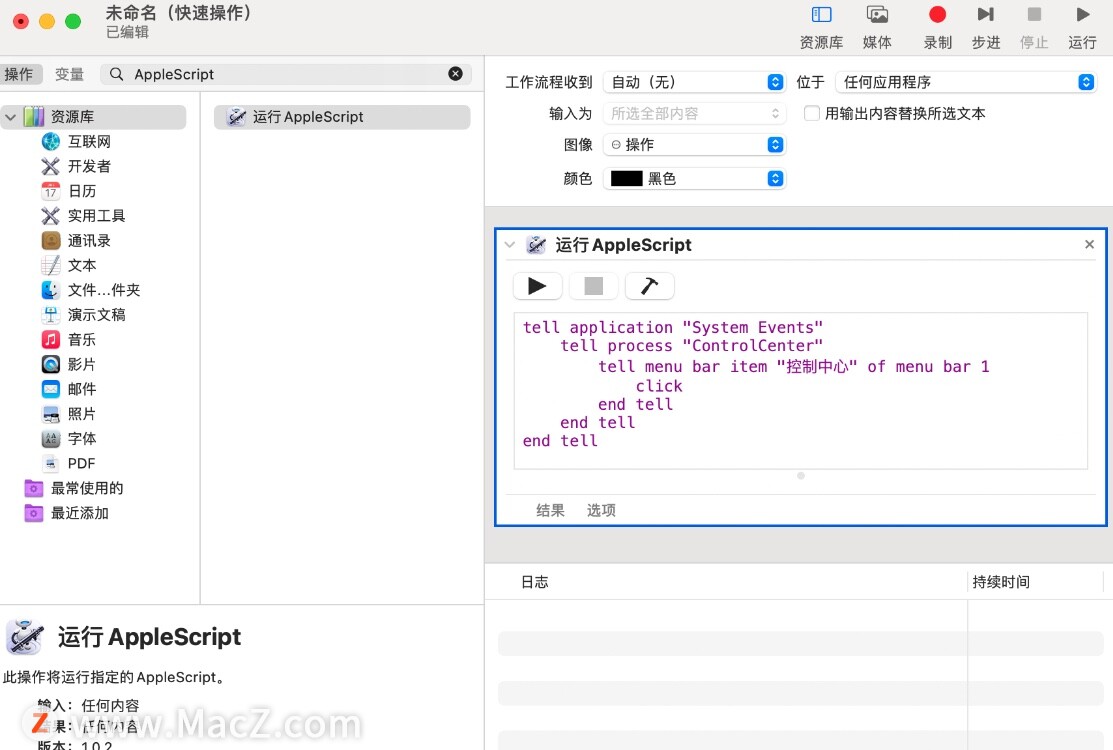Viewport: 1113px width, 750px height.
Task: Show the 选项 tab of action
Action: (601, 510)
